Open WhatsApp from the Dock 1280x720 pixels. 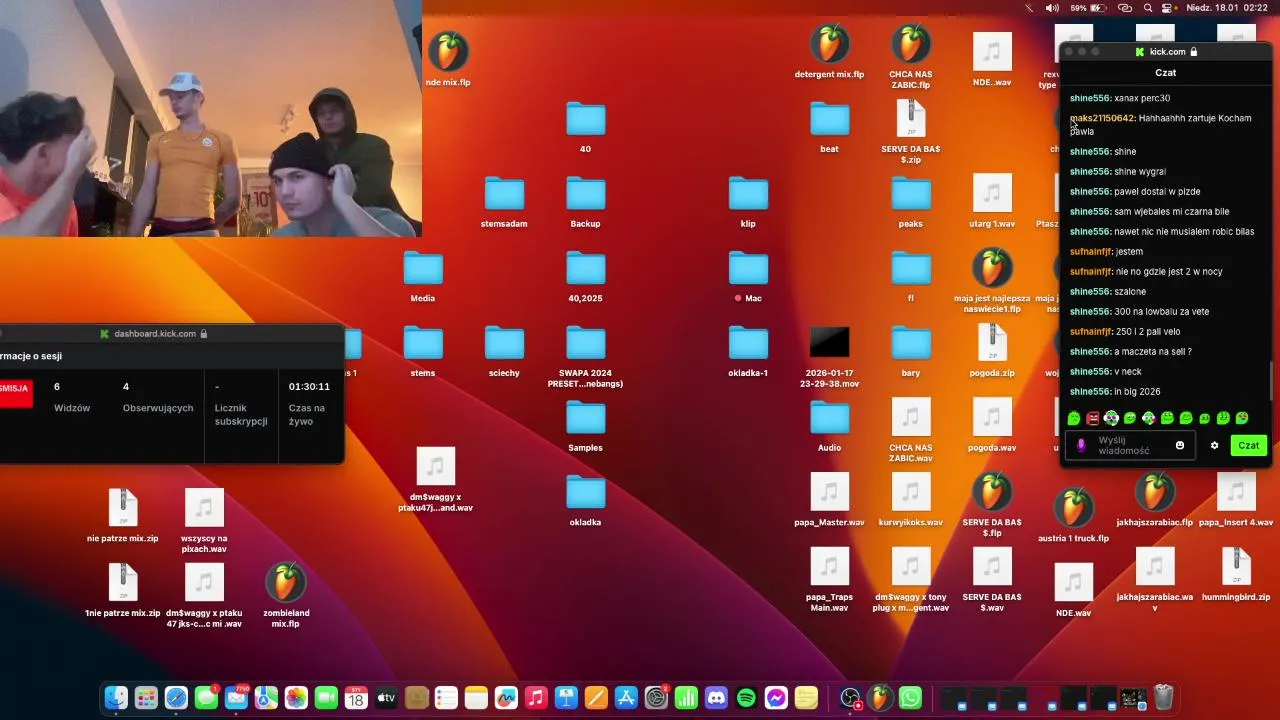click(909, 698)
